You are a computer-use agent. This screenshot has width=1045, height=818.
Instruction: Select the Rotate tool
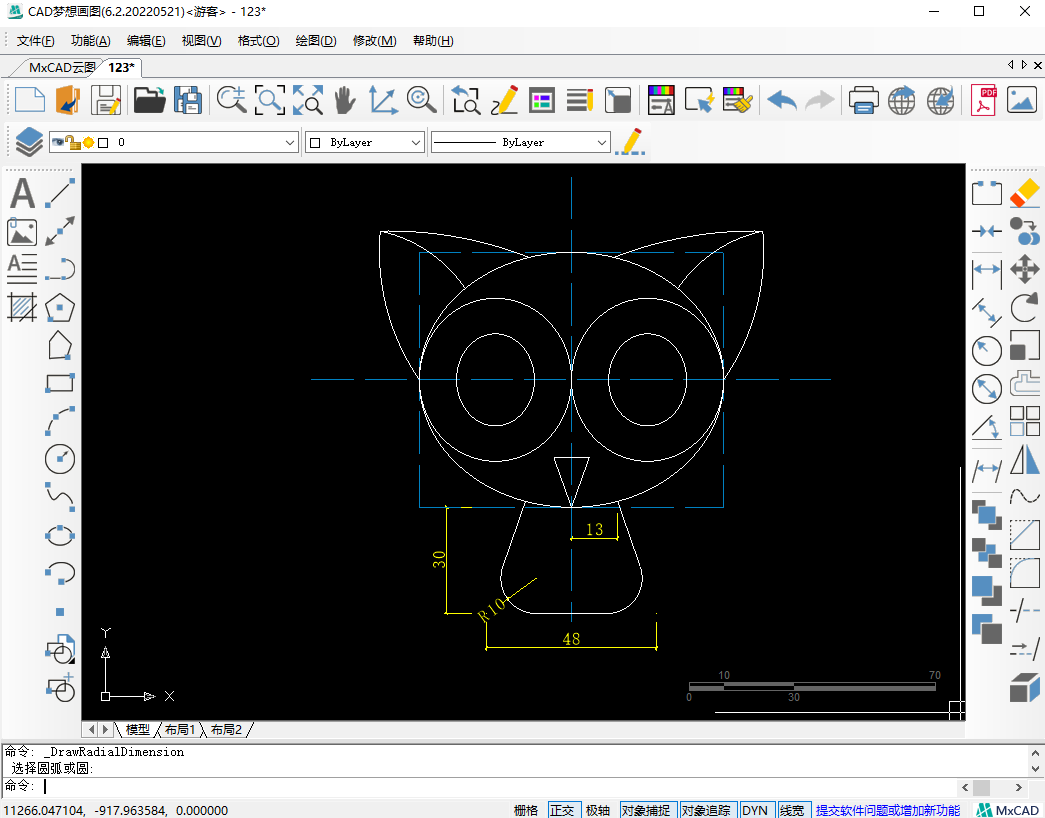[x=1024, y=307]
